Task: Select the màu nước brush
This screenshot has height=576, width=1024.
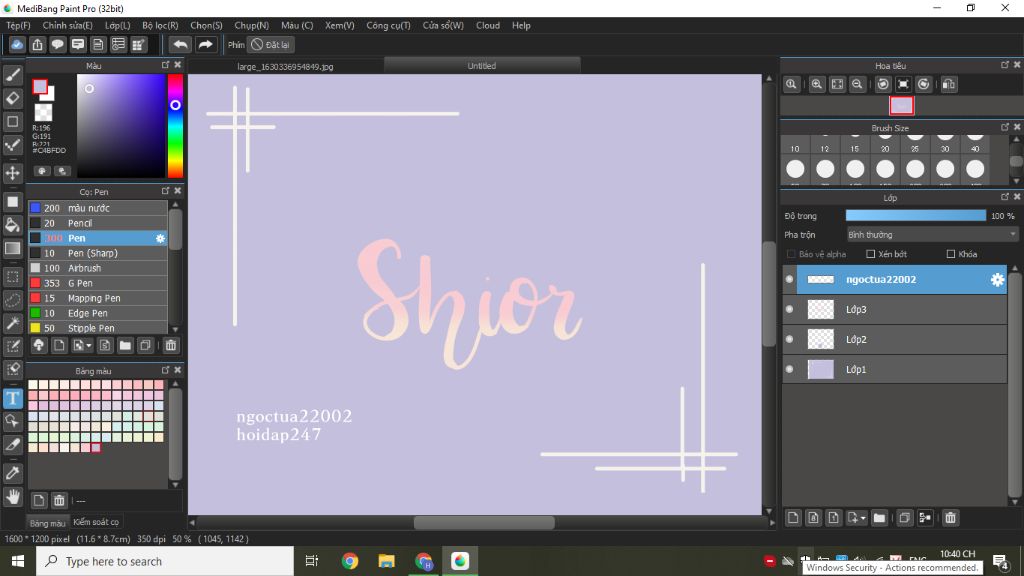Action: click(x=98, y=208)
